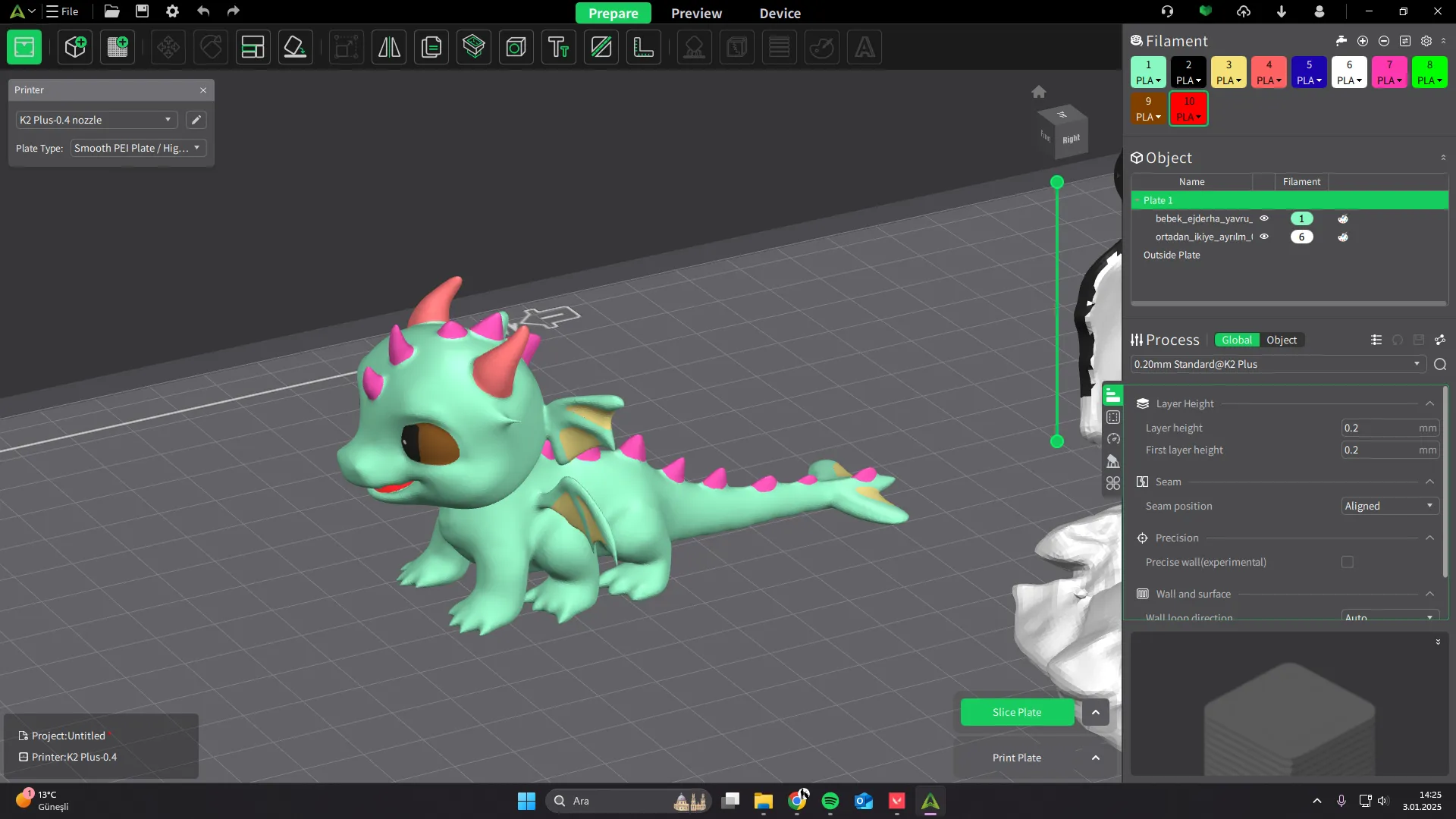This screenshot has height=819, width=1456.
Task: Click the Slice Plate button
Action: tap(1017, 712)
